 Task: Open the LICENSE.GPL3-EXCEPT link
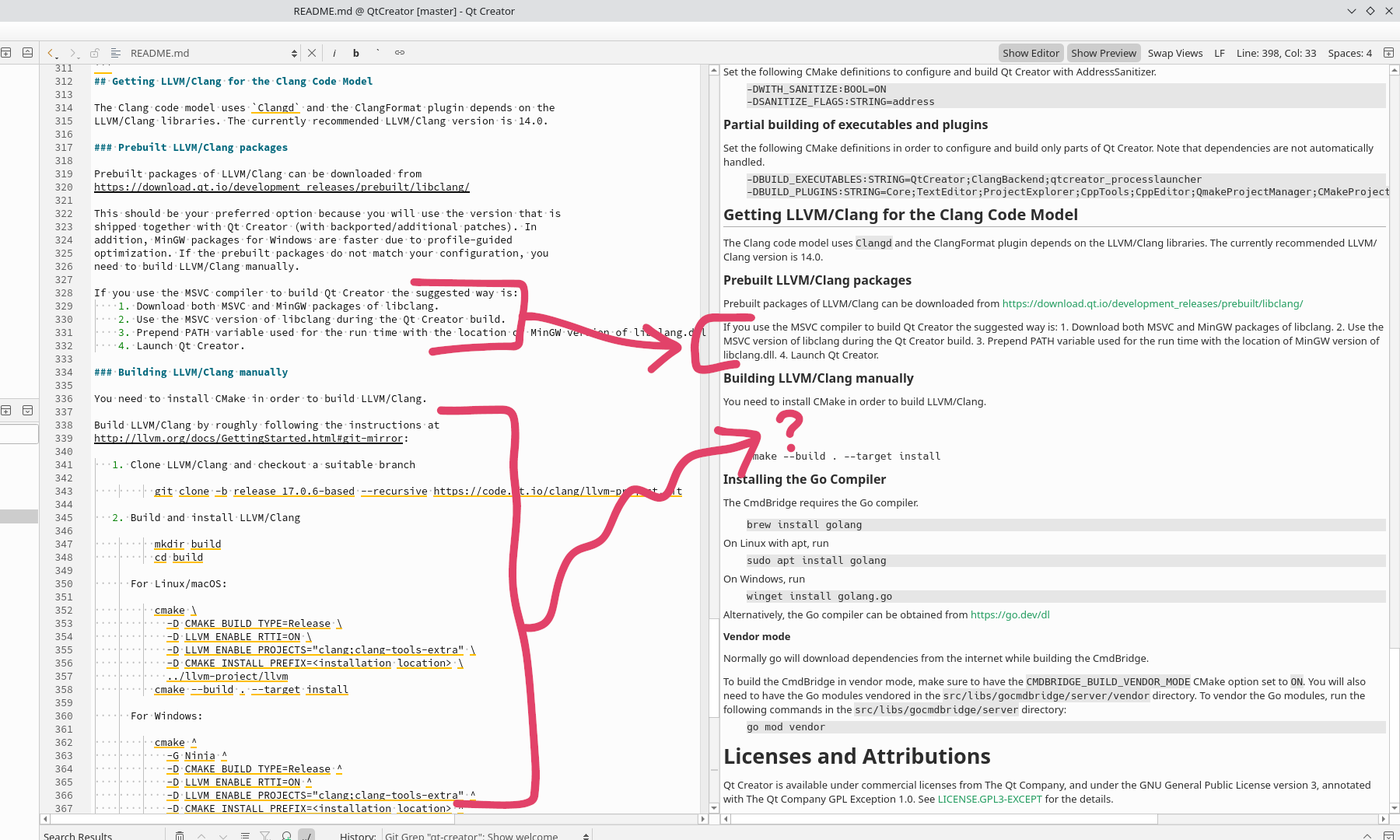[x=989, y=799]
